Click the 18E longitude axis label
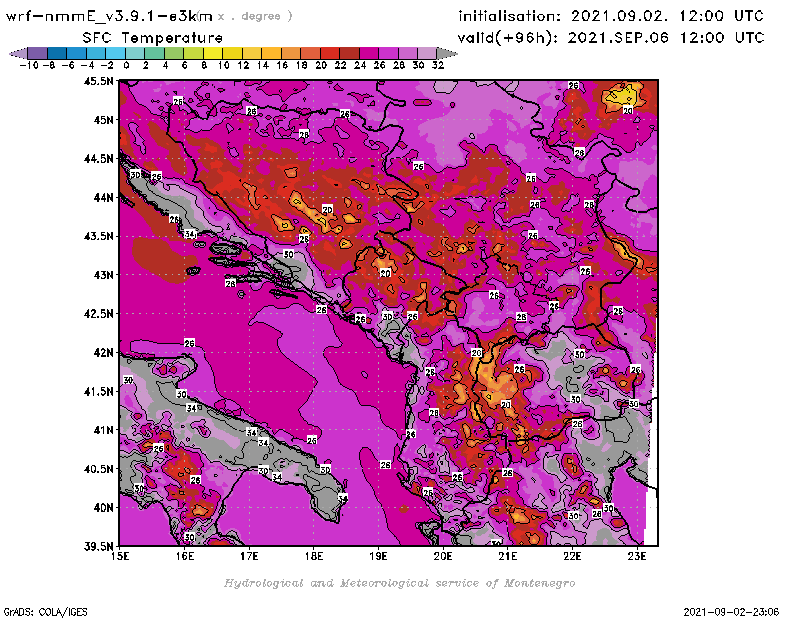Image resolution: width=800 pixels, height=618 pixels. [314, 556]
